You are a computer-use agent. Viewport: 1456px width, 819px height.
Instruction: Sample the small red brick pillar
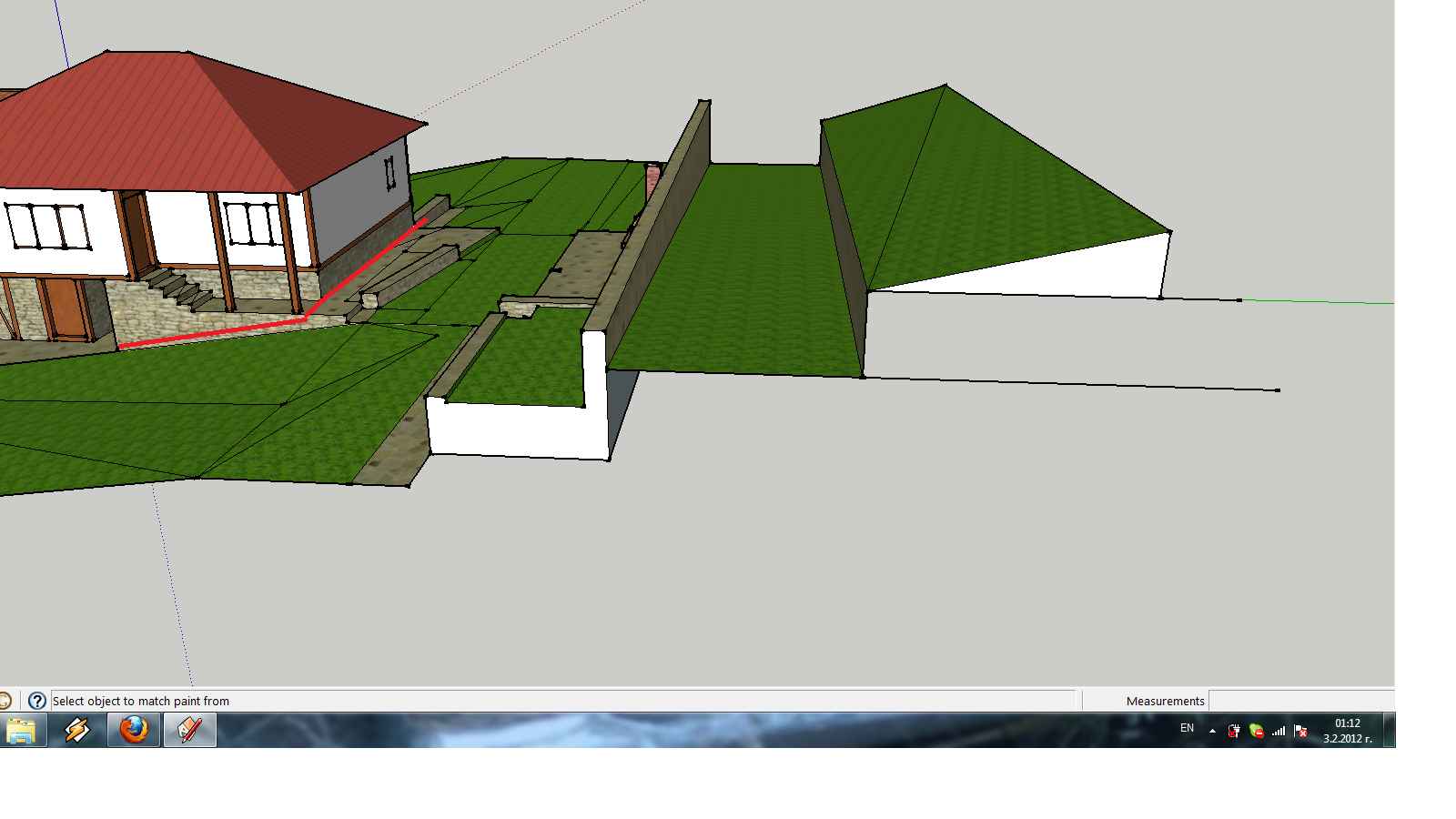tap(652, 182)
